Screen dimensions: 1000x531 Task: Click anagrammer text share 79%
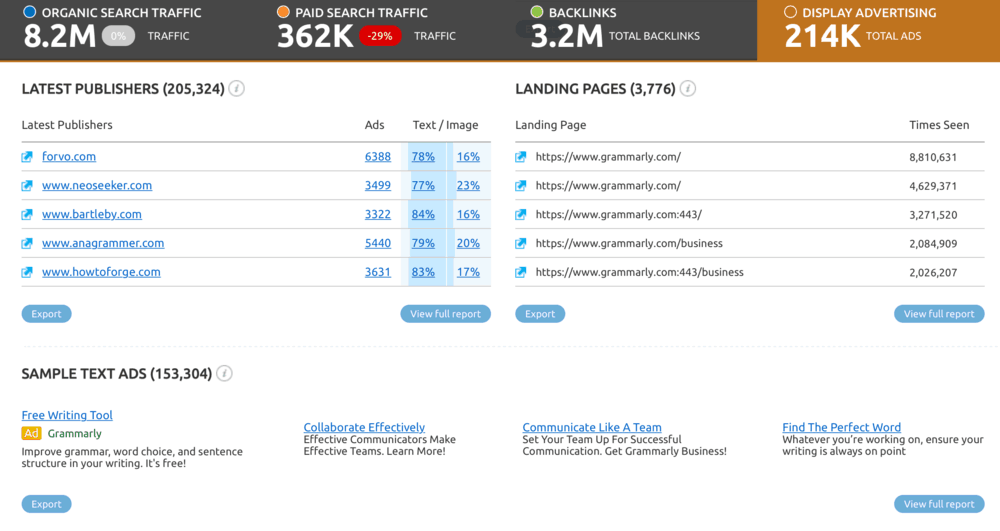pos(423,243)
